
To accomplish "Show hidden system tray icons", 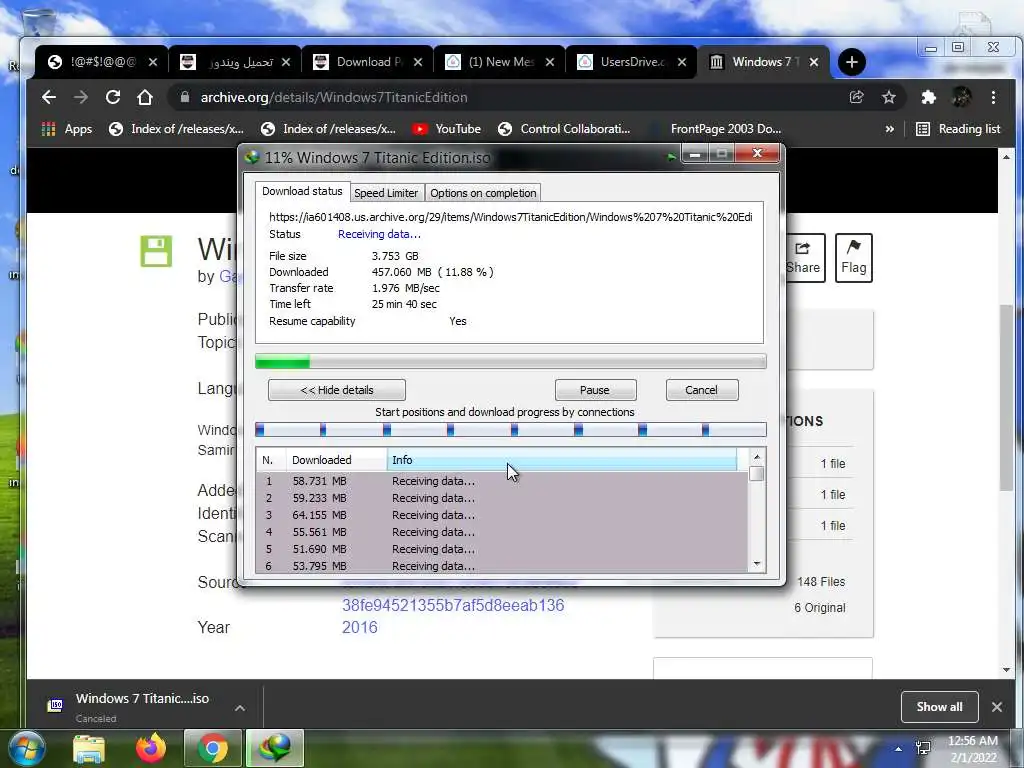I will 899,750.
